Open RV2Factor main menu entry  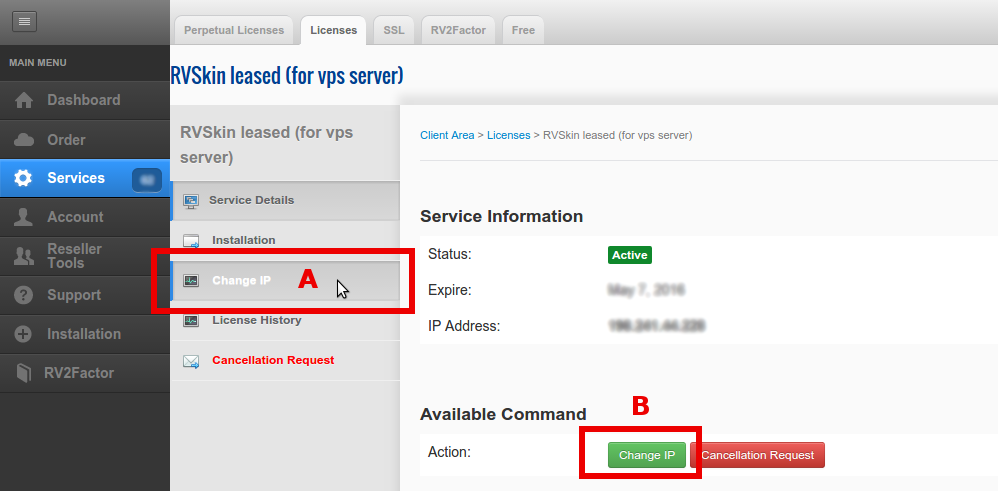point(85,373)
